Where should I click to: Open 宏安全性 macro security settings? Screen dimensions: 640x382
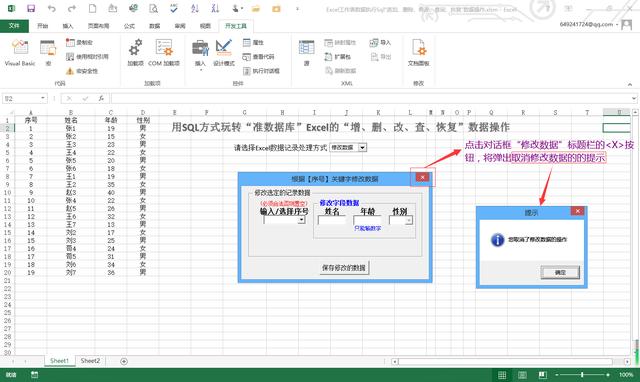pyautogui.click(x=82, y=71)
